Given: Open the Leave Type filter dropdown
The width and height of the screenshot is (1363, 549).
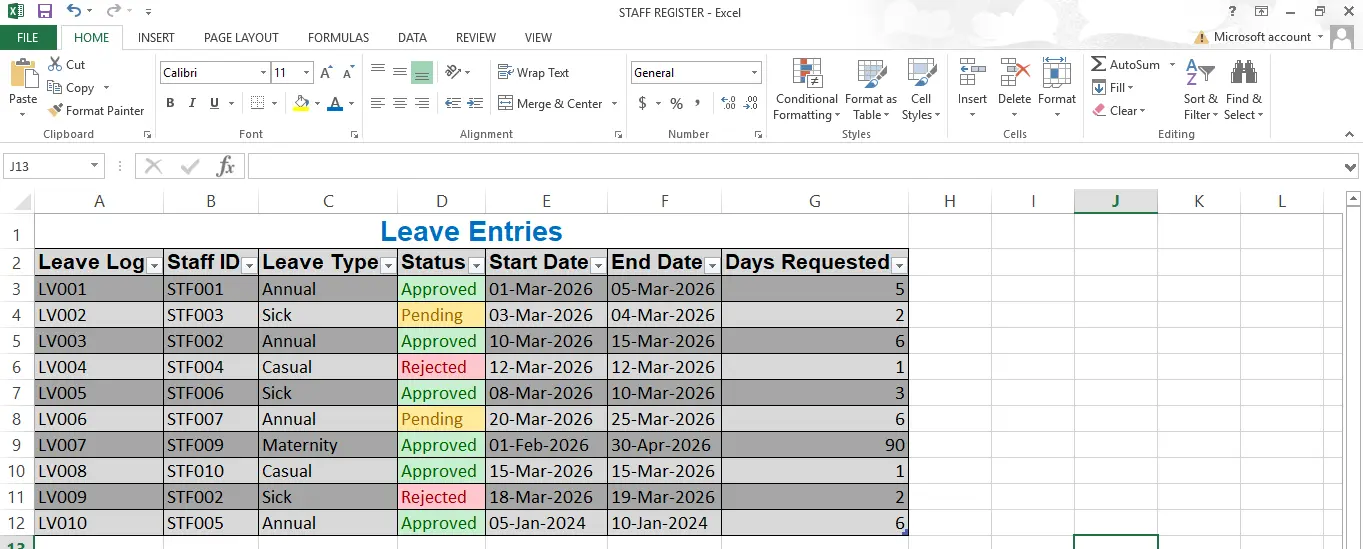Looking at the screenshot, I should (x=388, y=265).
